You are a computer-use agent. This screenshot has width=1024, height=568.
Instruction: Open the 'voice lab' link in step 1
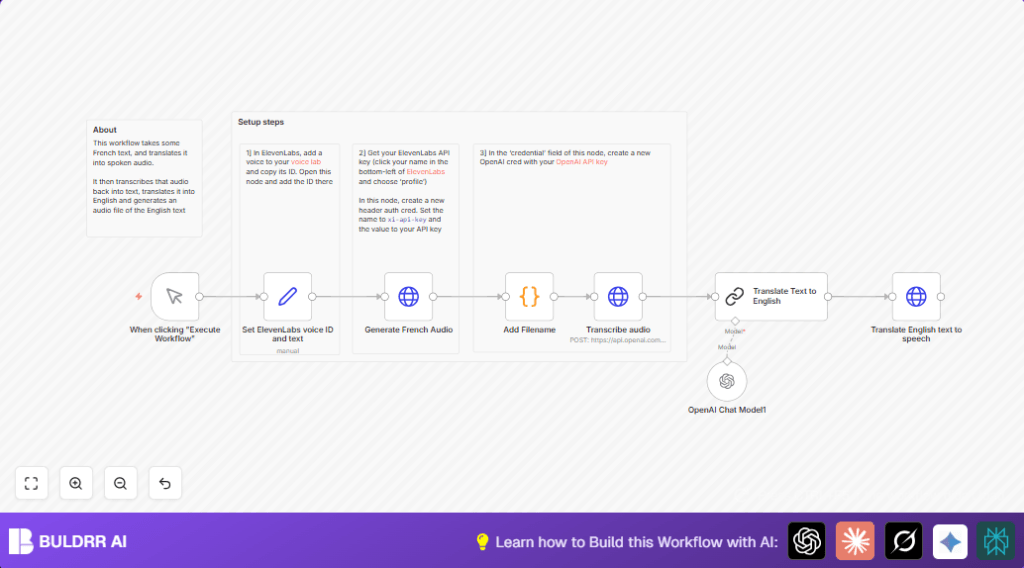306,162
